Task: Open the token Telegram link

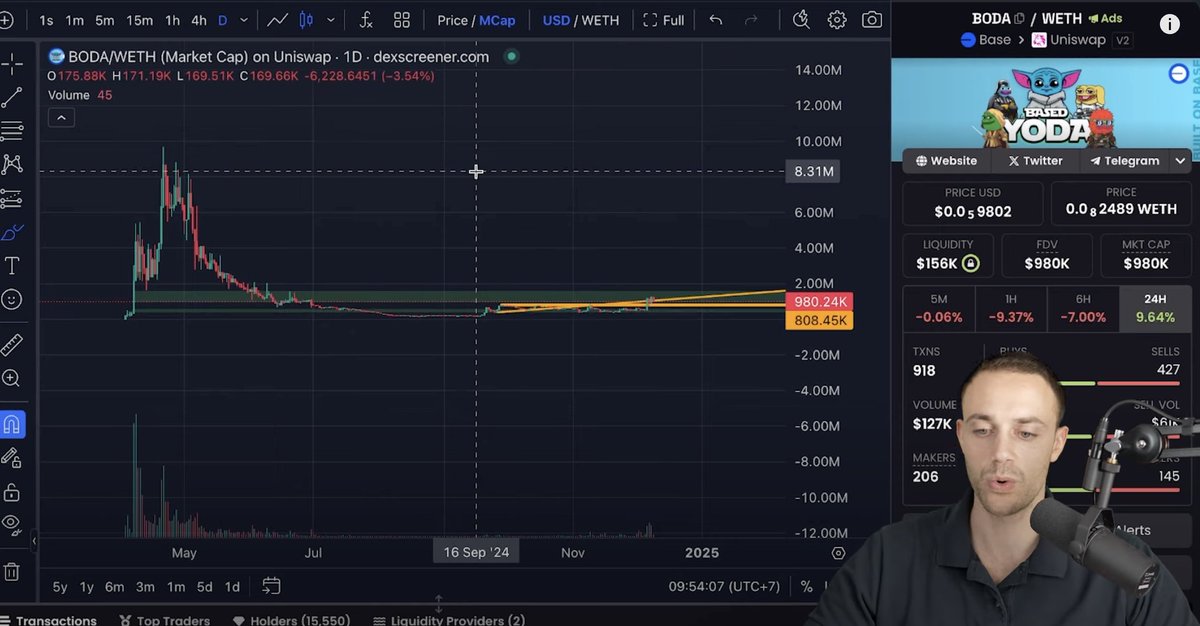Action: coord(1124,160)
